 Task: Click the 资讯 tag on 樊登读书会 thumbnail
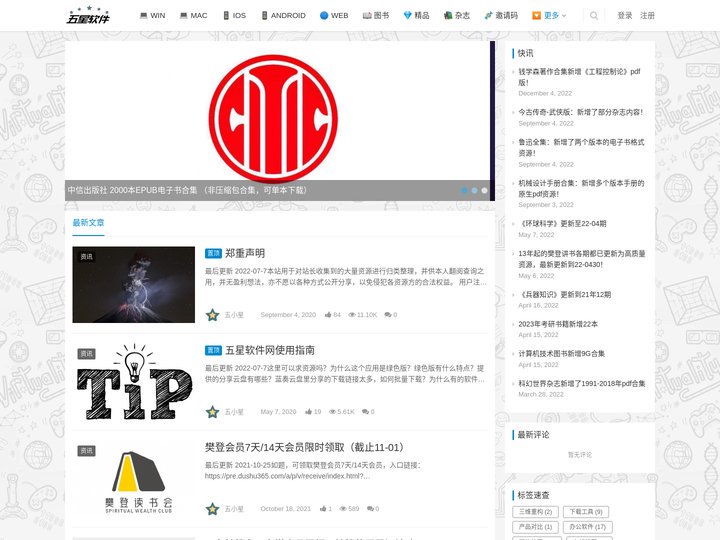coord(86,451)
